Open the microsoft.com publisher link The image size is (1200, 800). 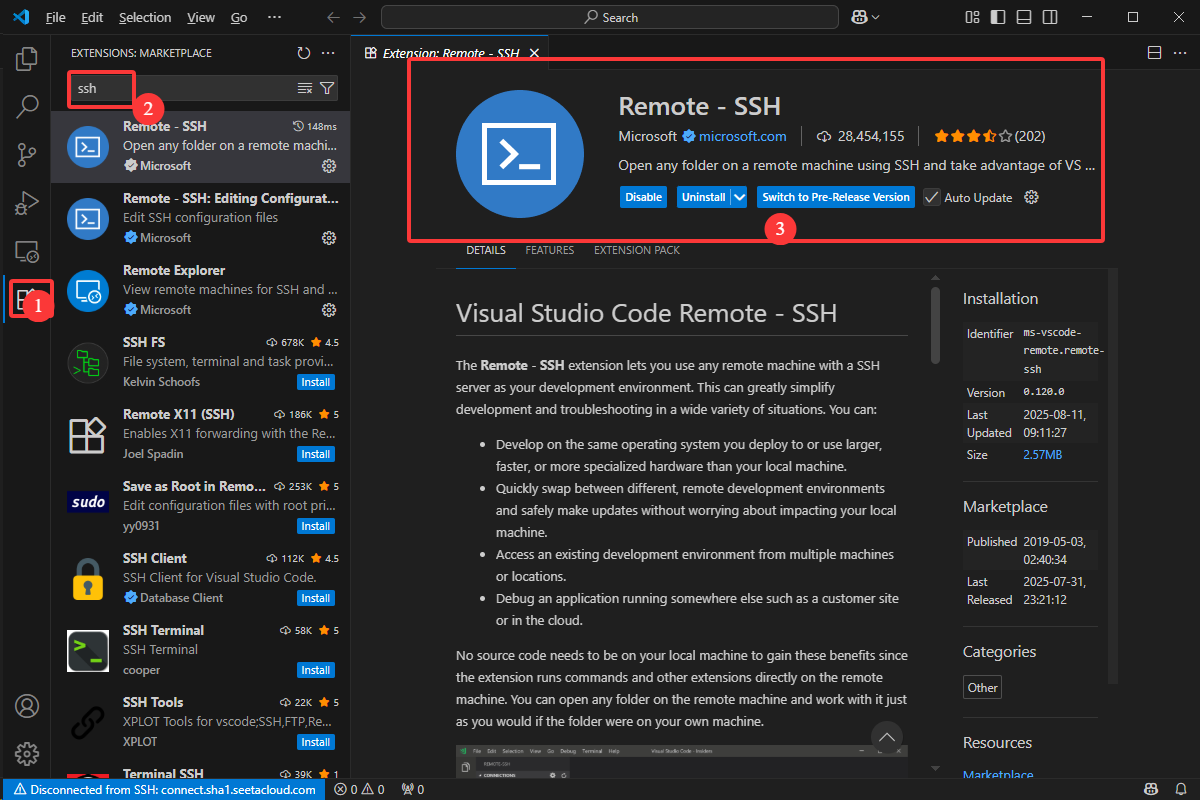click(743, 136)
